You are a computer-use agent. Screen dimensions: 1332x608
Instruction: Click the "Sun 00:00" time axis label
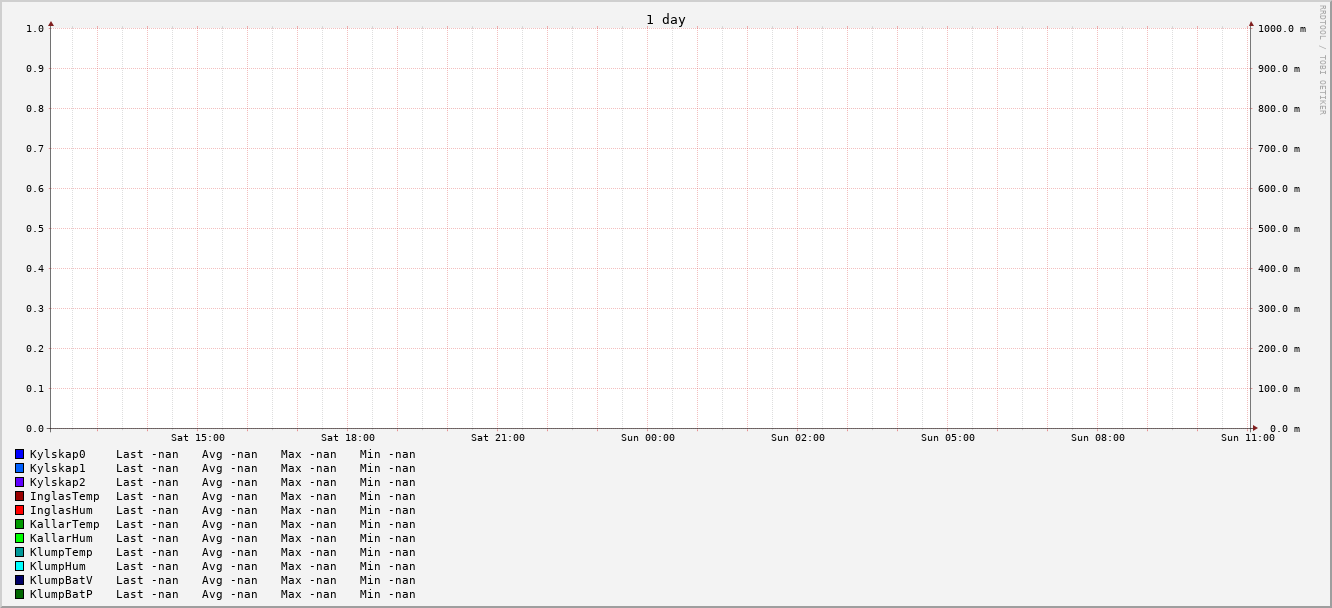[647, 438]
